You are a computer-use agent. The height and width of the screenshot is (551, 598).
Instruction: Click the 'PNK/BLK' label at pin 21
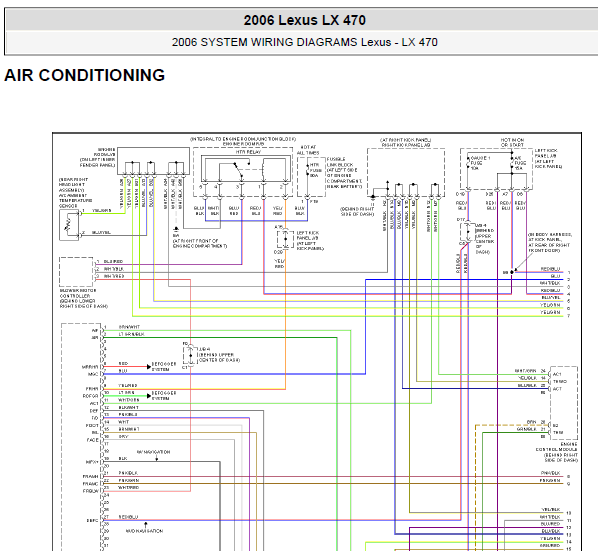pos(128,473)
